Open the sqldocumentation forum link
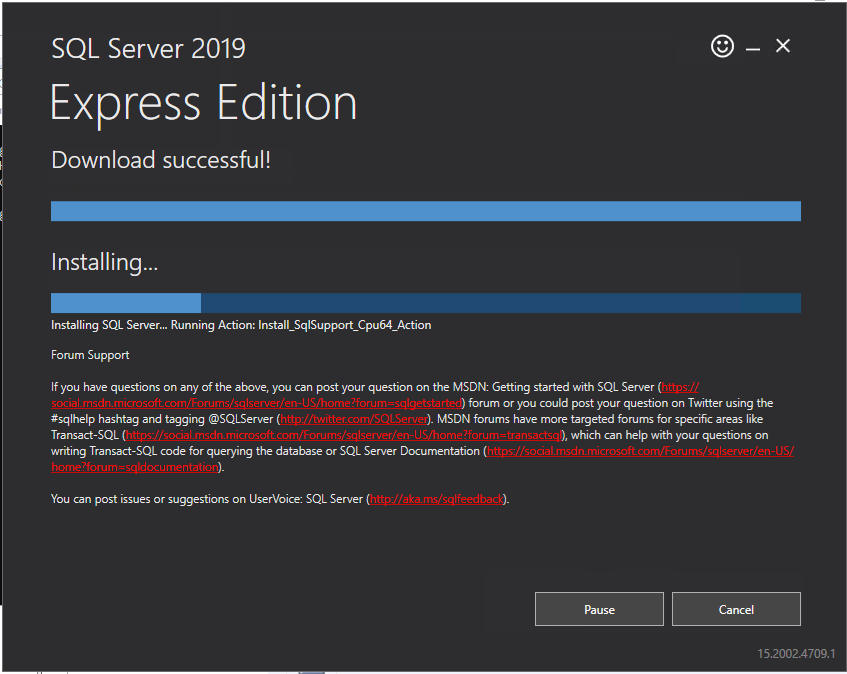 [x=640, y=451]
